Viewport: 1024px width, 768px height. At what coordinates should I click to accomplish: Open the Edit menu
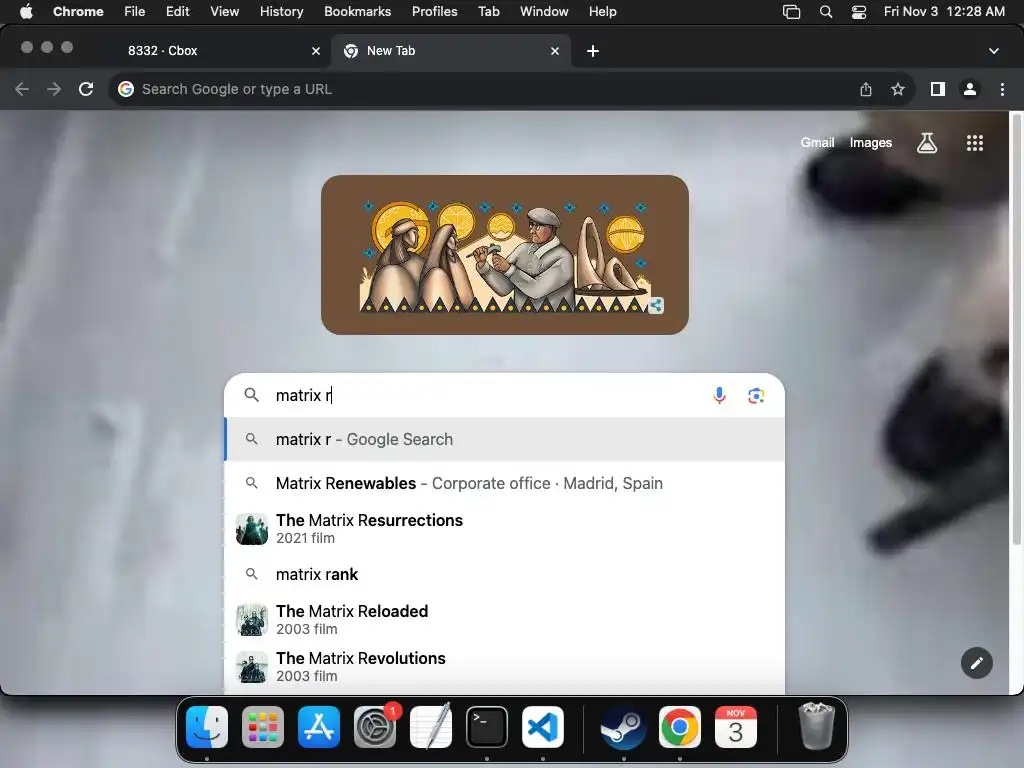[177, 11]
